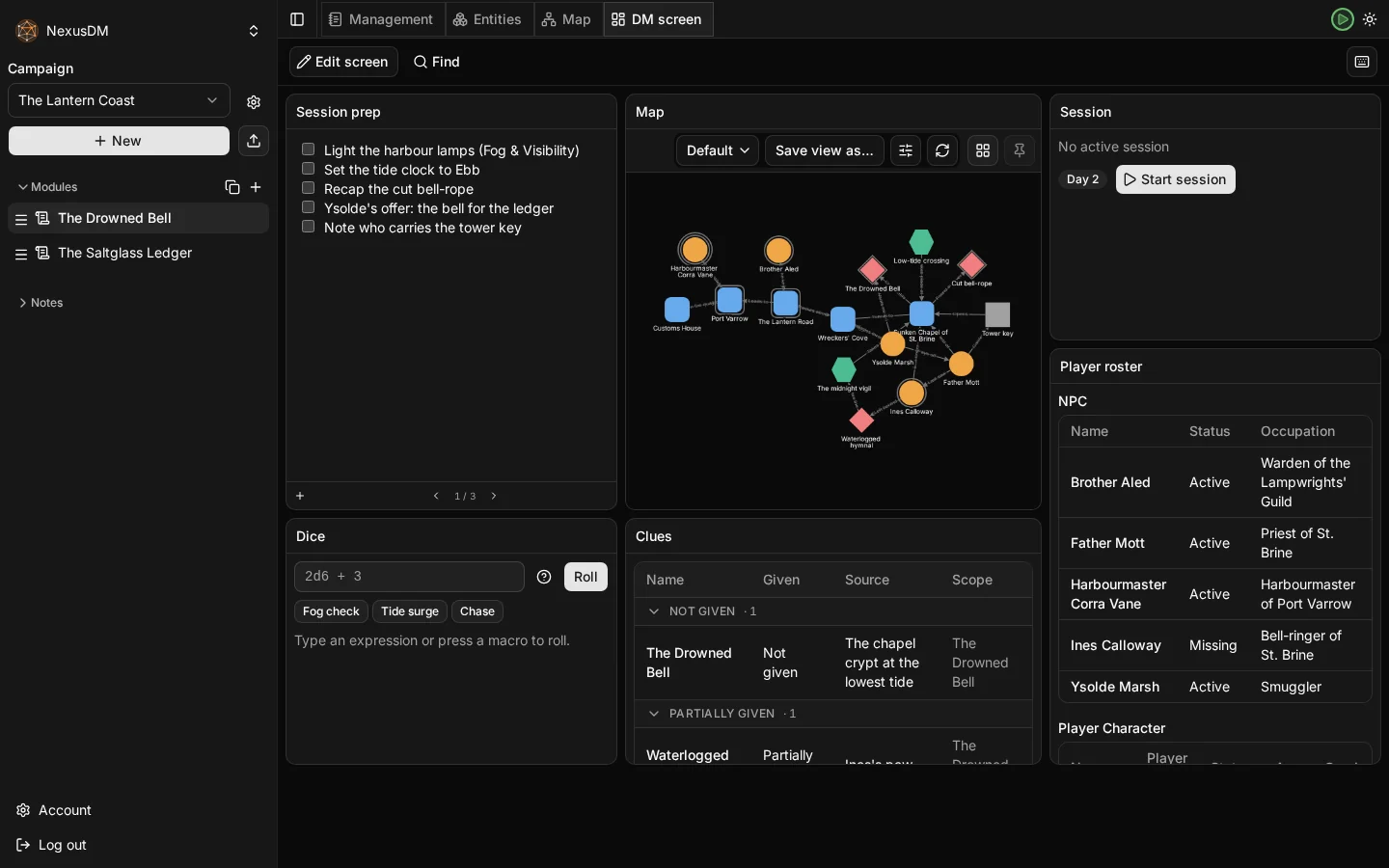This screenshot has width=1389, height=868.
Task: Refresh the map view
Action: click(x=942, y=150)
